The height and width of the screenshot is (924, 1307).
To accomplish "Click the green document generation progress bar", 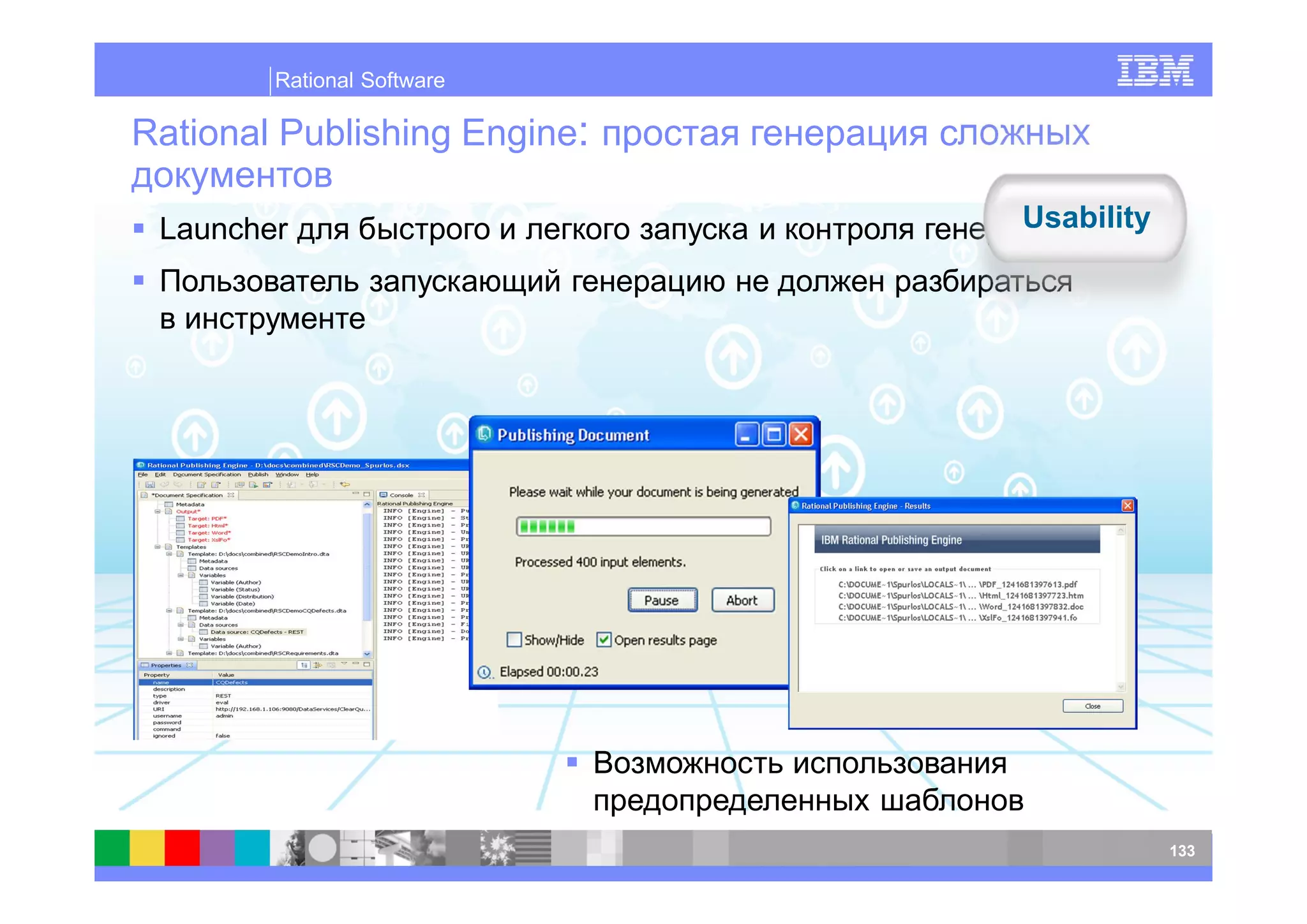I will 643,526.
